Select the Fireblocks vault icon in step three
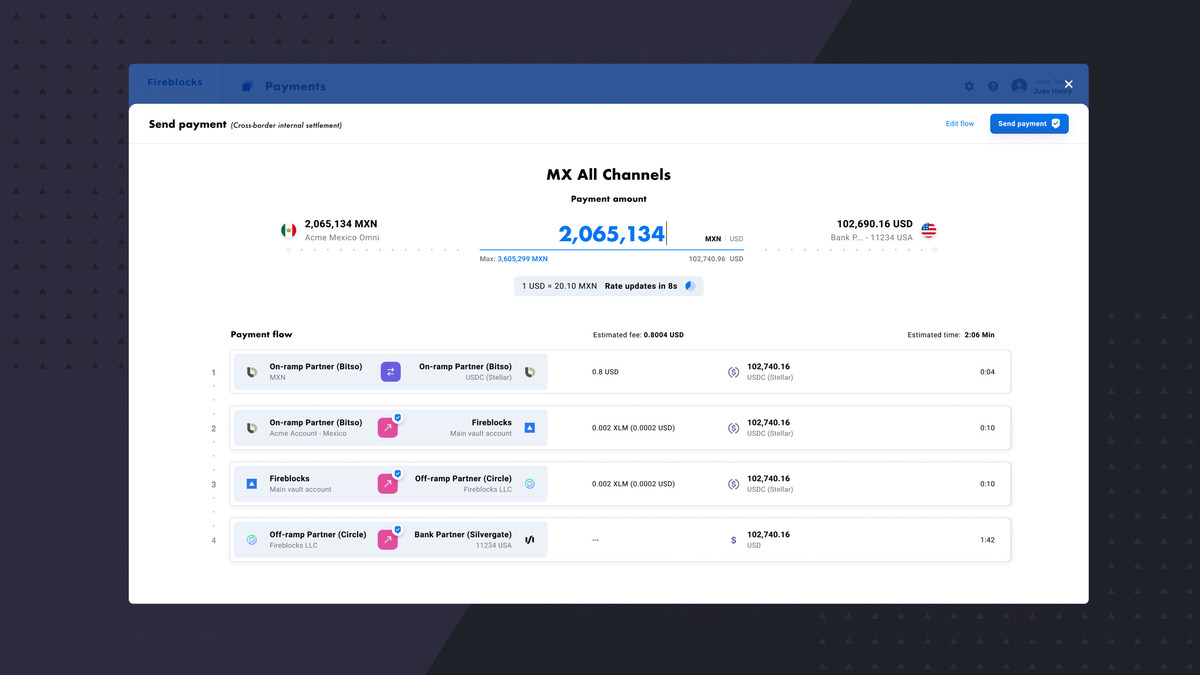 point(250,482)
